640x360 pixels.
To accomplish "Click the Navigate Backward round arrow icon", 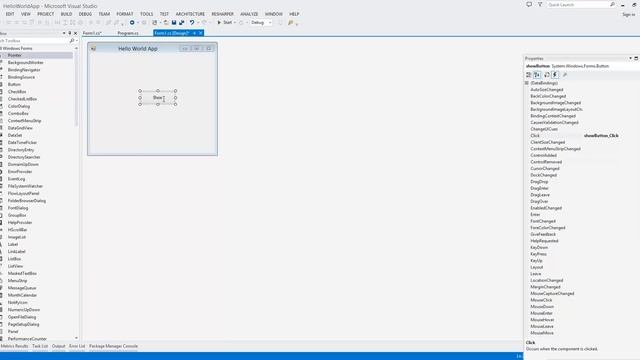I will [132, 22].
